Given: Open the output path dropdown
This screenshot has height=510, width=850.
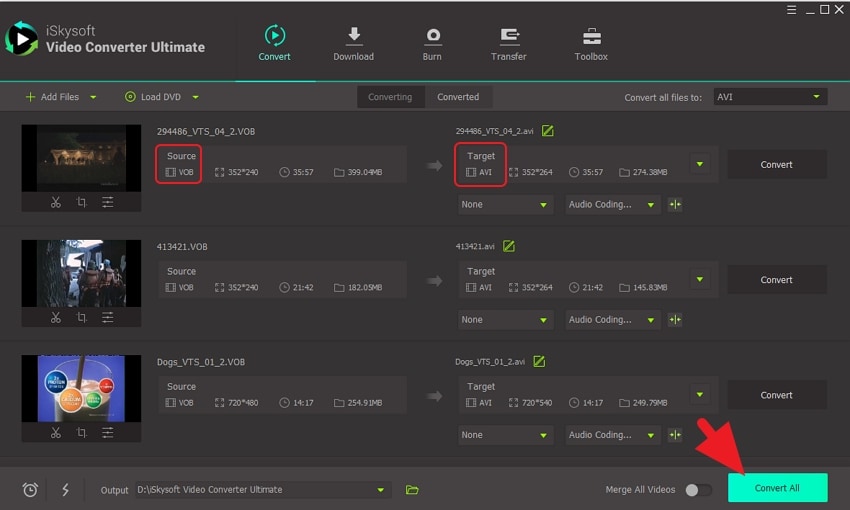Looking at the screenshot, I should pos(380,490).
